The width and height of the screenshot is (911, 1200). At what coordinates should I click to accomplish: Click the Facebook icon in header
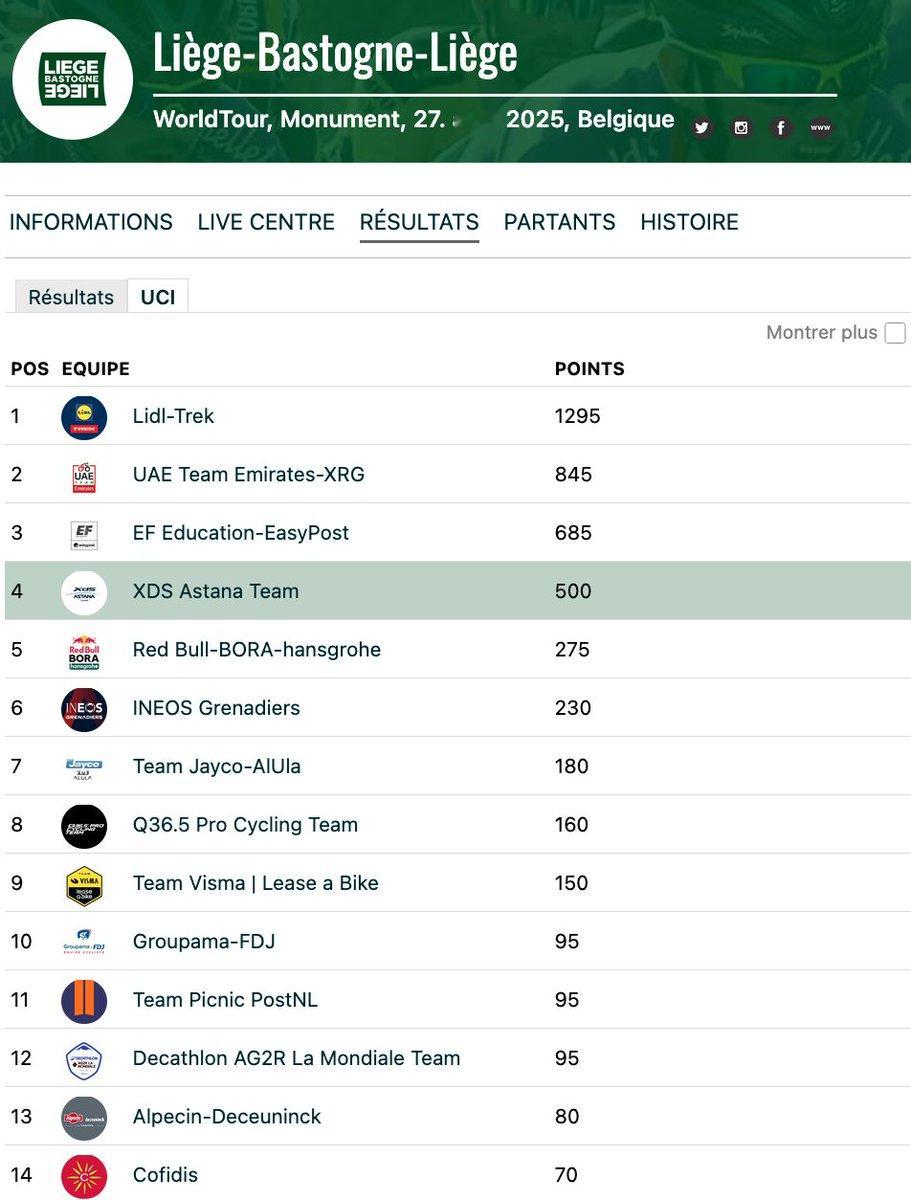click(x=781, y=127)
